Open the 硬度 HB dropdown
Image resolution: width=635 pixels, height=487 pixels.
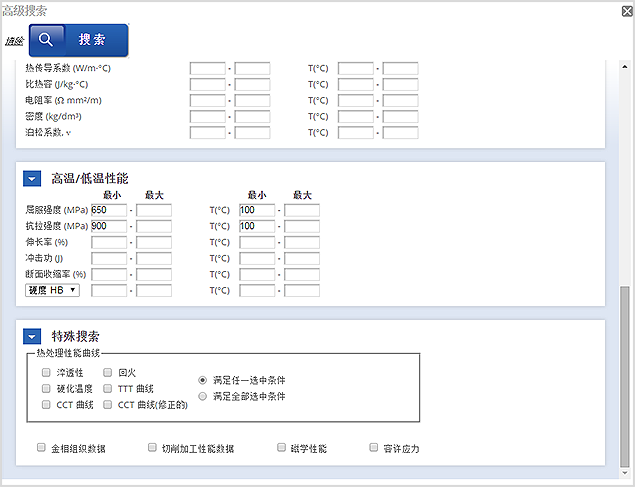[52, 290]
